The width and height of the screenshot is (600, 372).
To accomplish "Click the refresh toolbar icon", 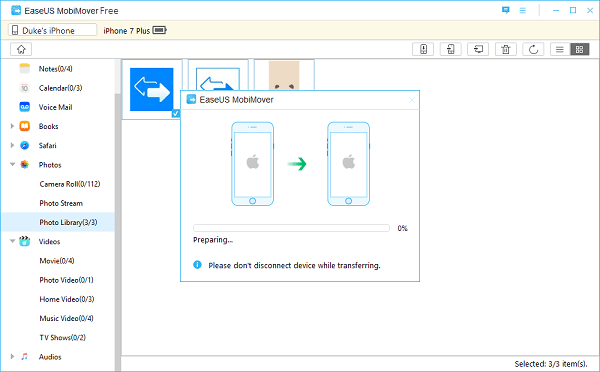I will [x=533, y=49].
